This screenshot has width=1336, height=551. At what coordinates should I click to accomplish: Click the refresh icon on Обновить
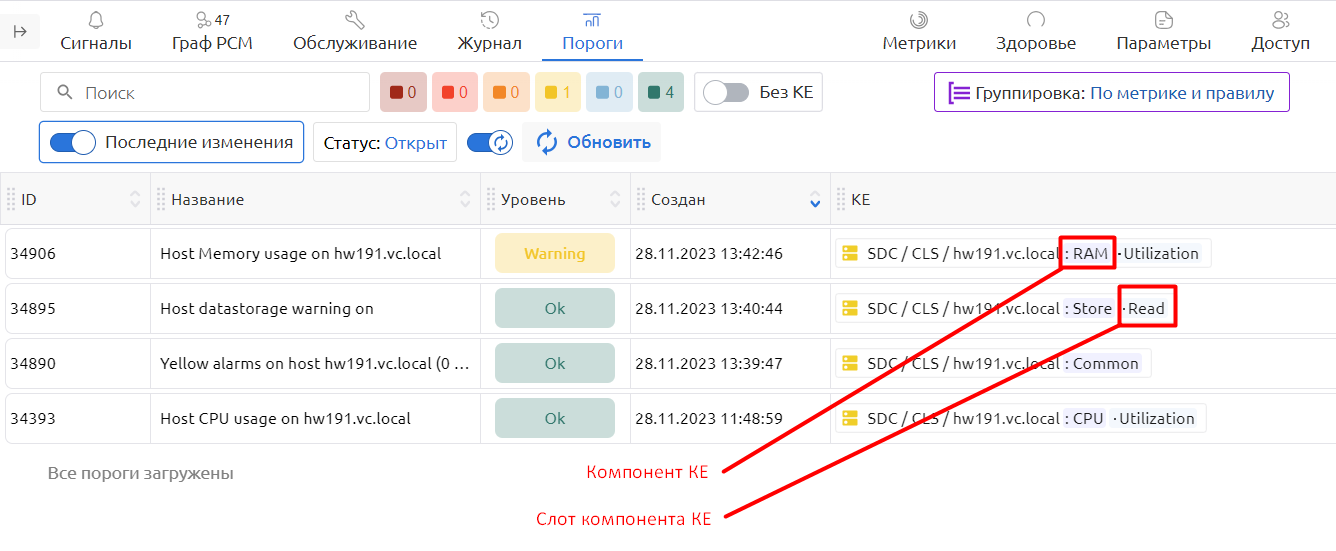pyautogui.click(x=546, y=142)
